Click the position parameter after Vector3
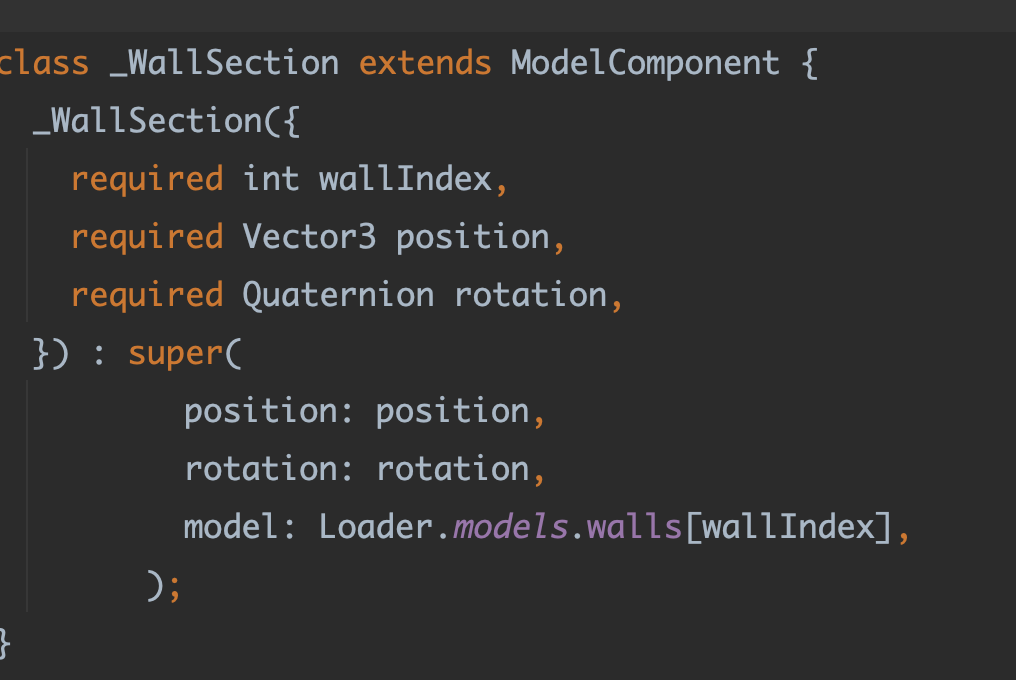Viewport: 1016px width, 680px height. (472, 237)
